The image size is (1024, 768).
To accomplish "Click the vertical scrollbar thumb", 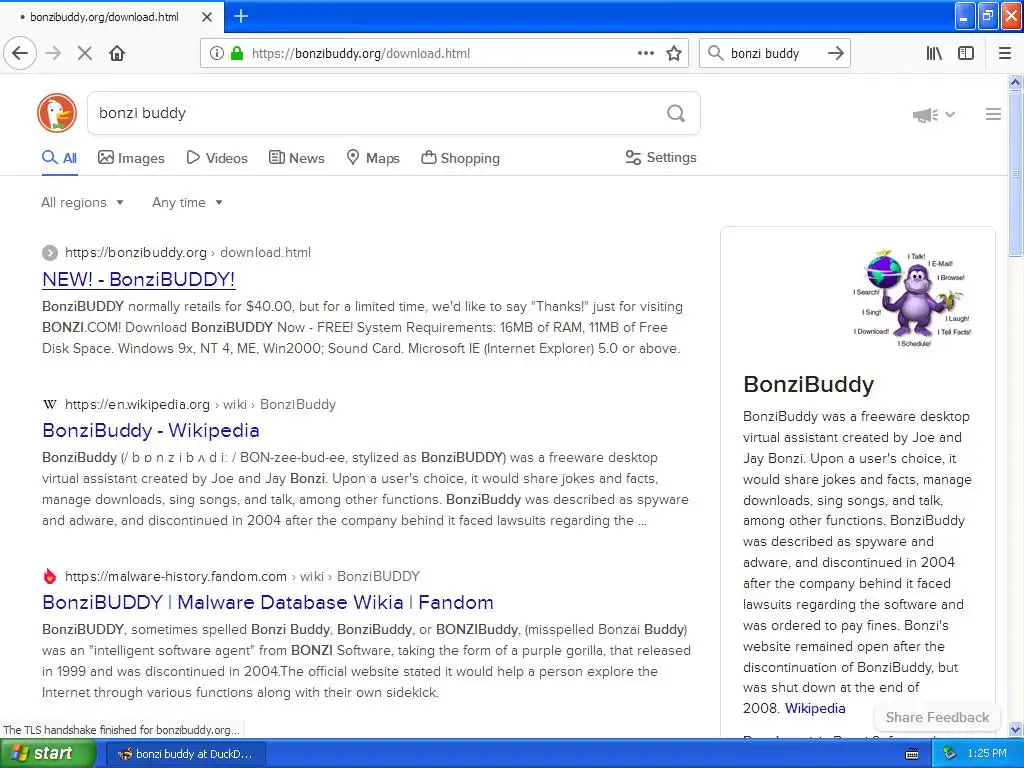I will [1016, 173].
